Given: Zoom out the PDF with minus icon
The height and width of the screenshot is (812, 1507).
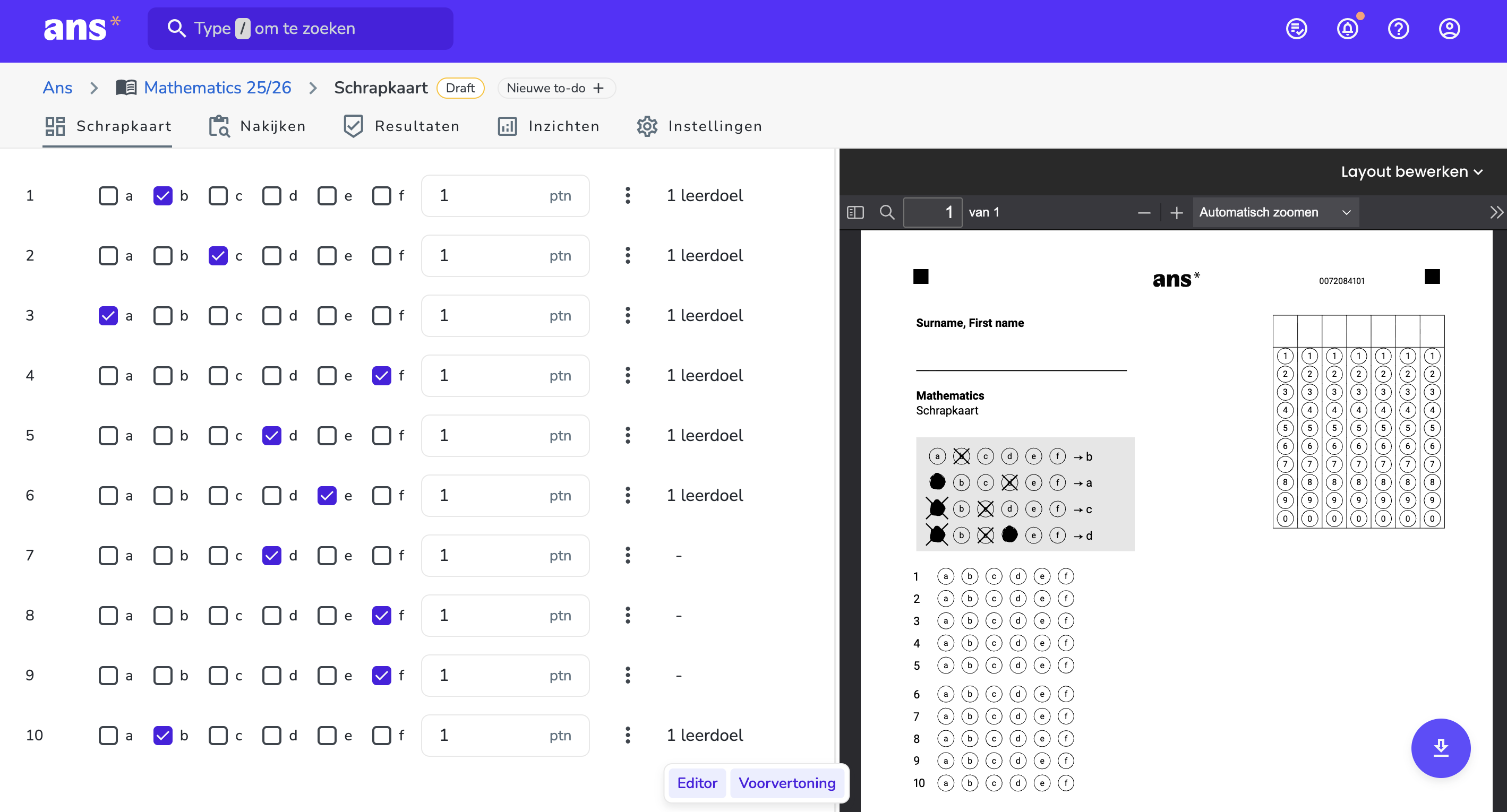Looking at the screenshot, I should click(1144, 213).
